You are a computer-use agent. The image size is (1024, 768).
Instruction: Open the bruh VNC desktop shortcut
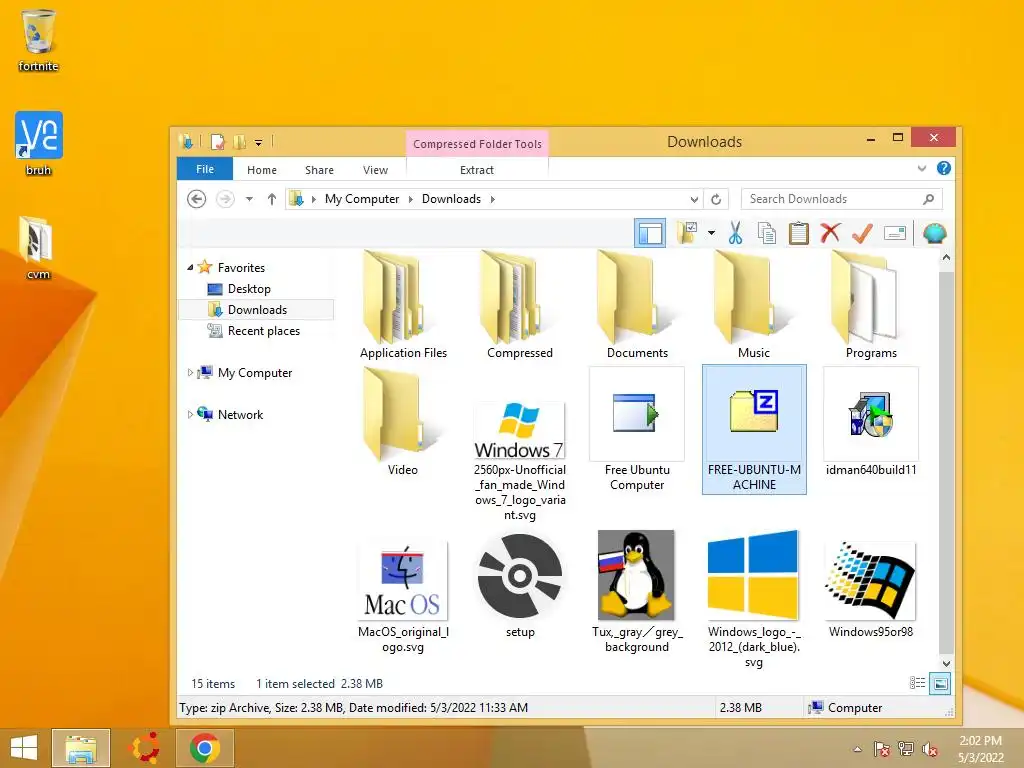39,144
